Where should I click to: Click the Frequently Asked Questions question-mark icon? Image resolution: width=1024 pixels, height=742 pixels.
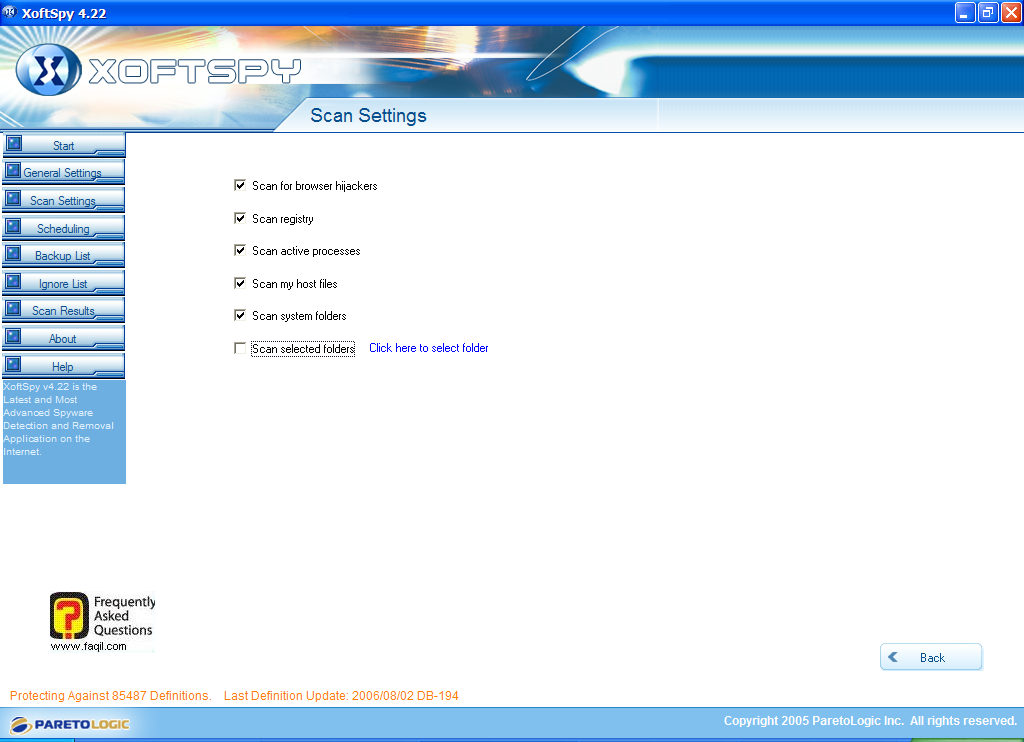[x=67, y=614]
